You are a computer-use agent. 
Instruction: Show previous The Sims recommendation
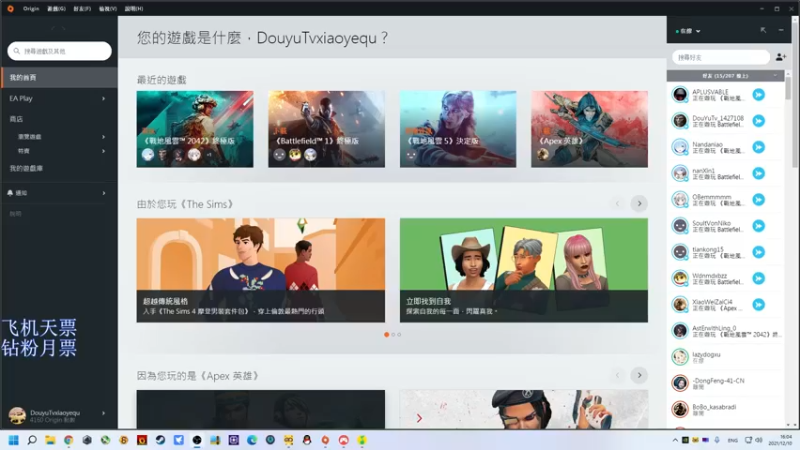click(617, 204)
